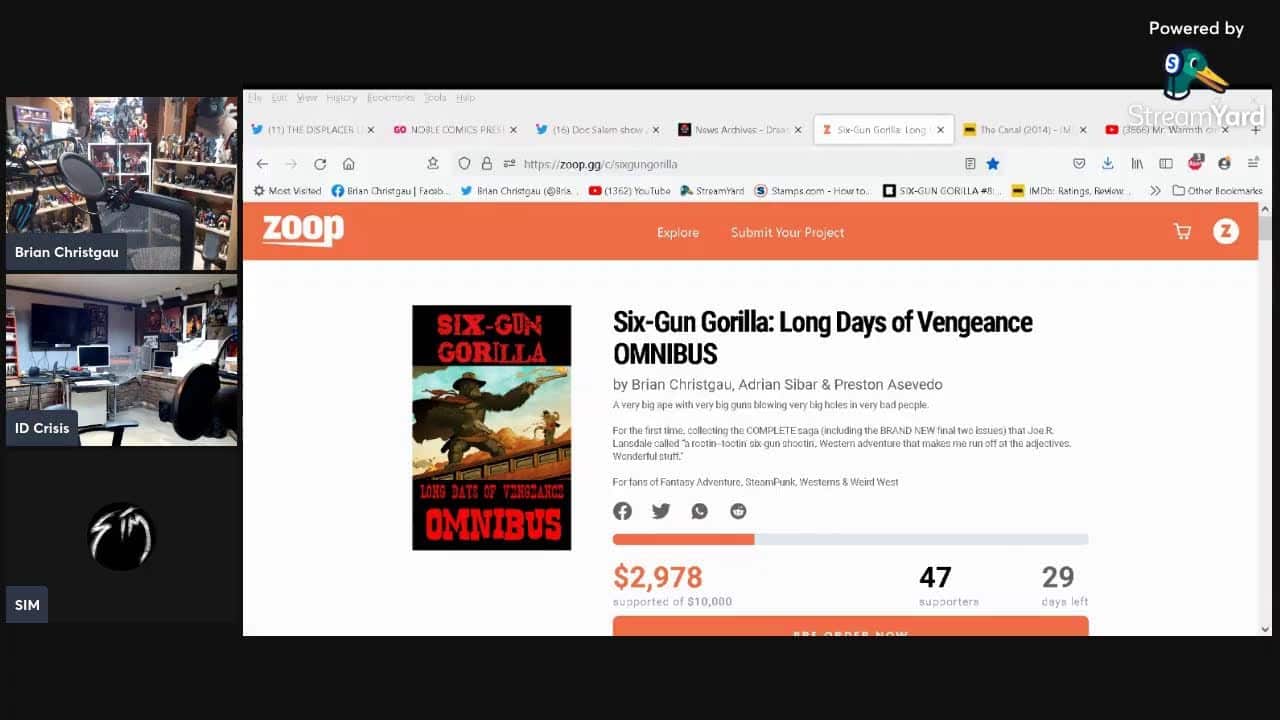Share campaign via the Facebook icon
The width and height of the screenshot is (1280, 720).
pos(622,511)
